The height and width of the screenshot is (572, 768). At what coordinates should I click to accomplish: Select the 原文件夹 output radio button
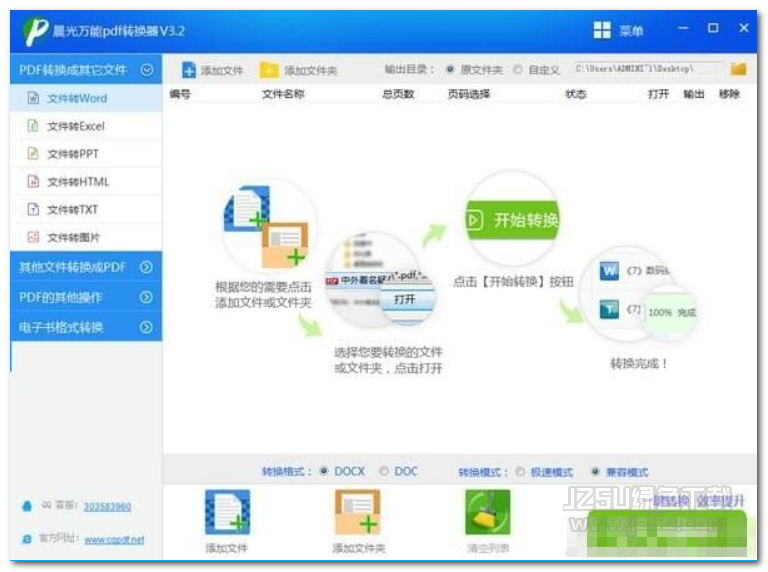click(450, 70)
